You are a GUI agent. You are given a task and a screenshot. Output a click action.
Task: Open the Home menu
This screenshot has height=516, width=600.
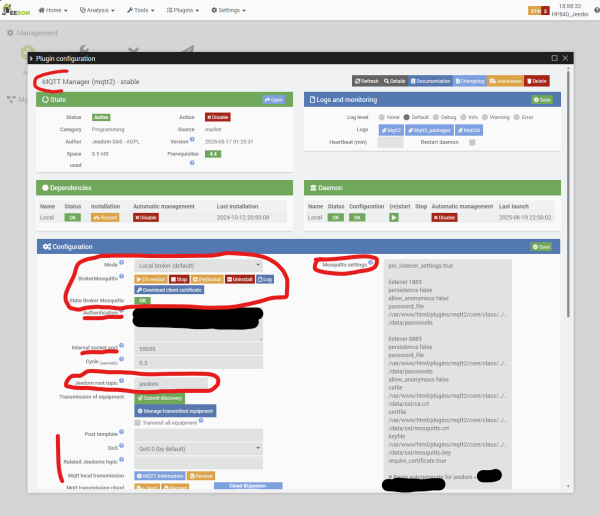[x=53, y=10]
